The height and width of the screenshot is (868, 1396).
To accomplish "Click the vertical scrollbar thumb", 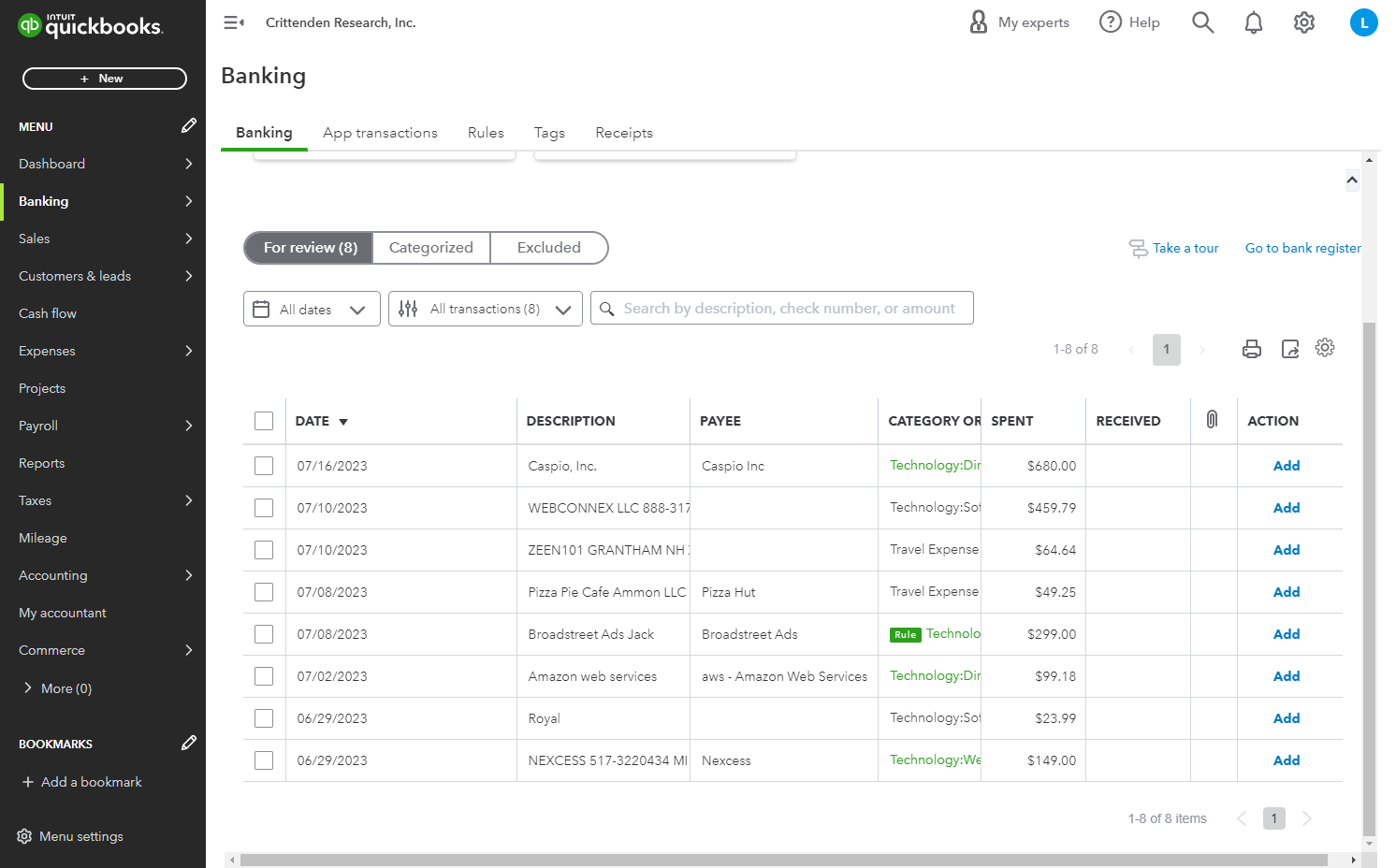I will [1370, 578].
